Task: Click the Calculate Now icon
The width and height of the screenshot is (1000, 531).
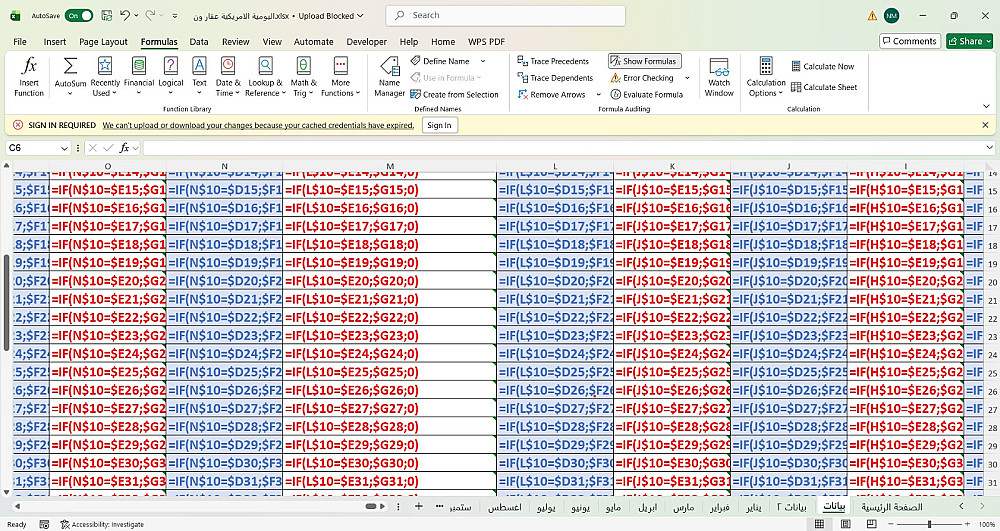Action: coord(795,67)
